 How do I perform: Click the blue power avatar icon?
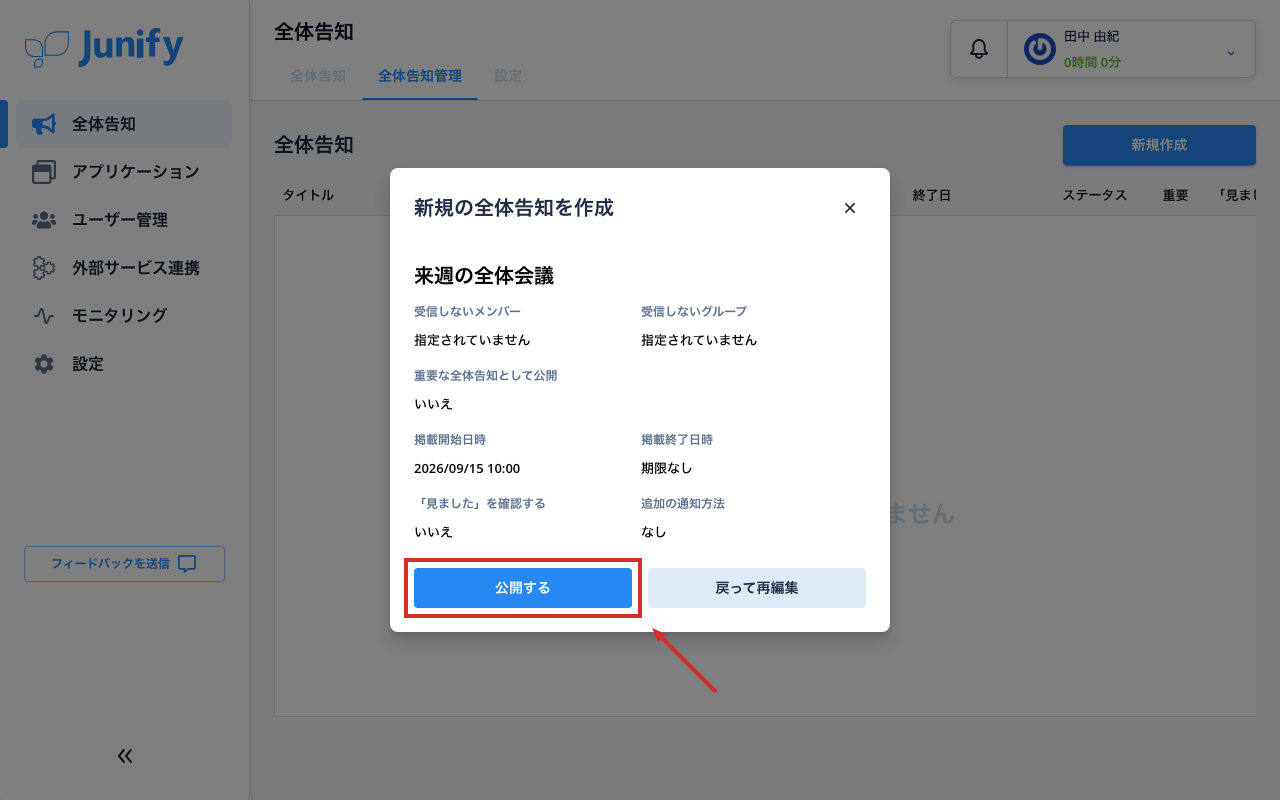(1040, 49)
